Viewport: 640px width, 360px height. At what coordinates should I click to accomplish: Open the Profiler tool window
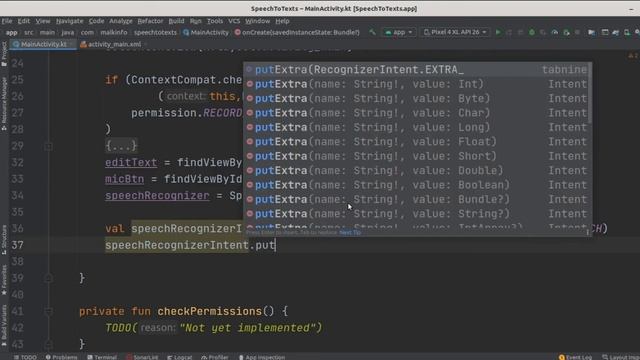point(215,357)
